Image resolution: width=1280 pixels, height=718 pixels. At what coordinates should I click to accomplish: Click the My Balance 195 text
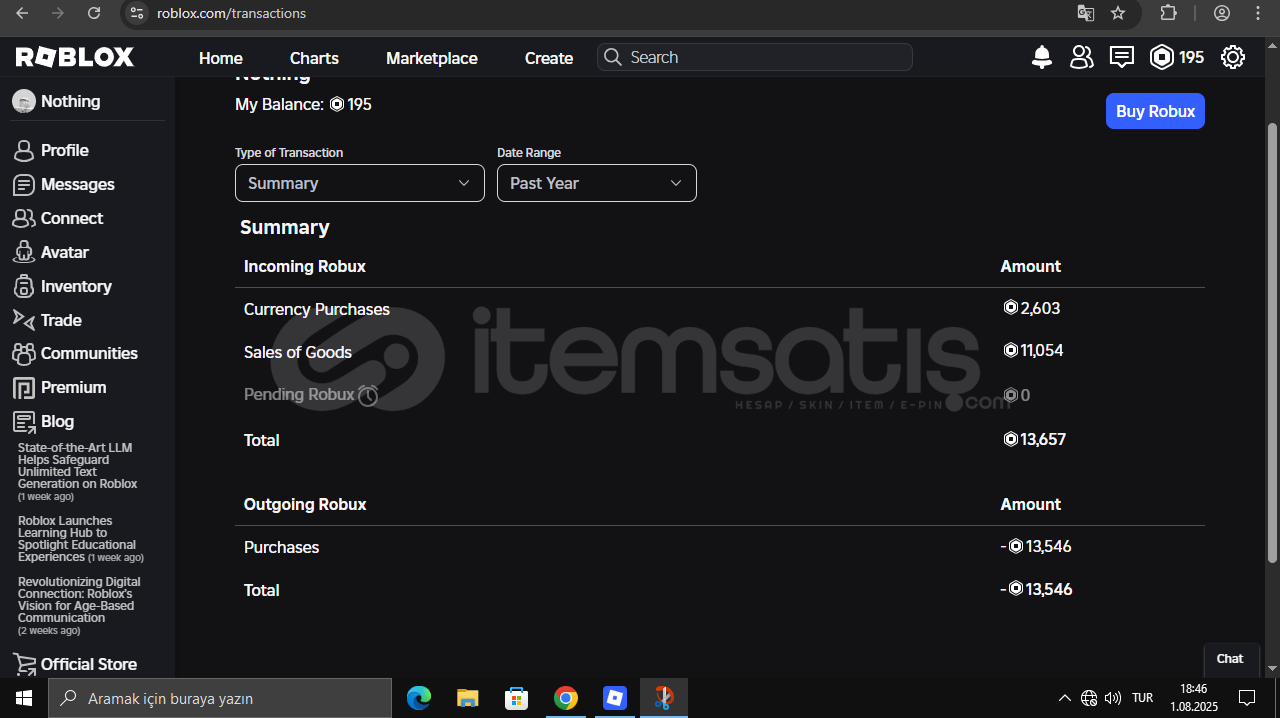click(303, 104)
